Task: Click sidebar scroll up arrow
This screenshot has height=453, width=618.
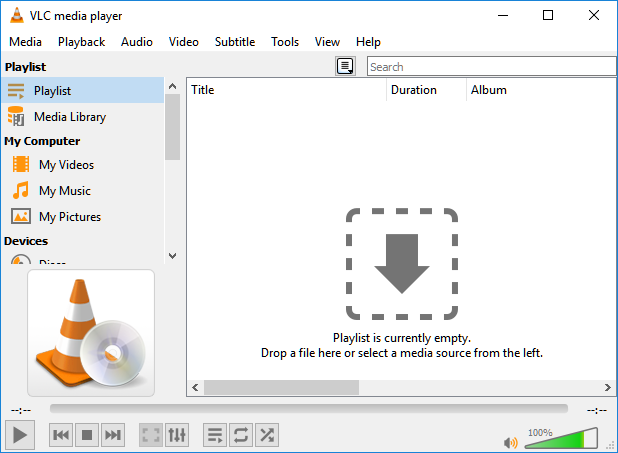Action: click(172, 86)
